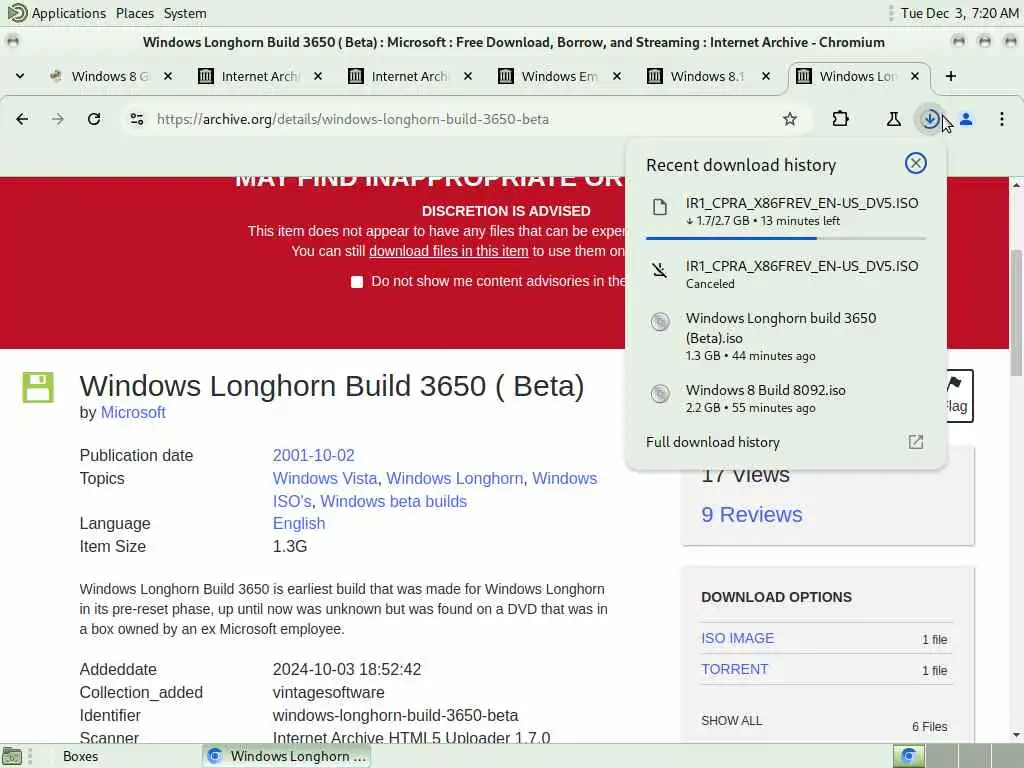The image size is (1024, 768).
Task: Open the Microsoft author link
Action: tap(133, 413)
